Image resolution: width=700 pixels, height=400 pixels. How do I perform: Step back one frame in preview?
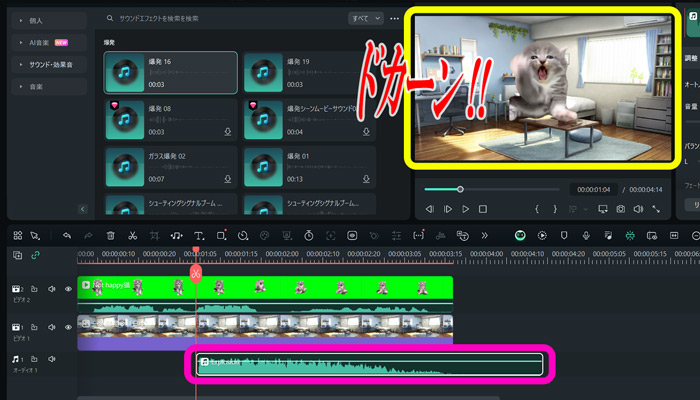click(430, 209)
